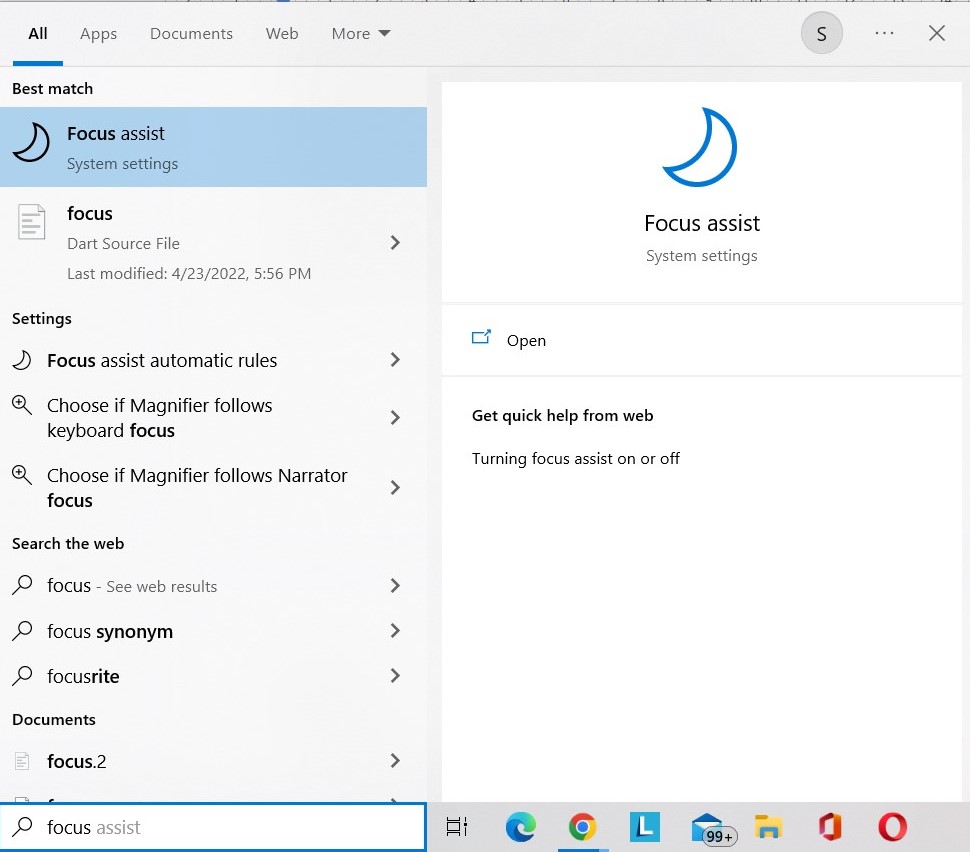The height and width of the screenshot is (852, 970).
Task: Click the Task View icon on the taskbar
Action: click(x=457, y=827)
